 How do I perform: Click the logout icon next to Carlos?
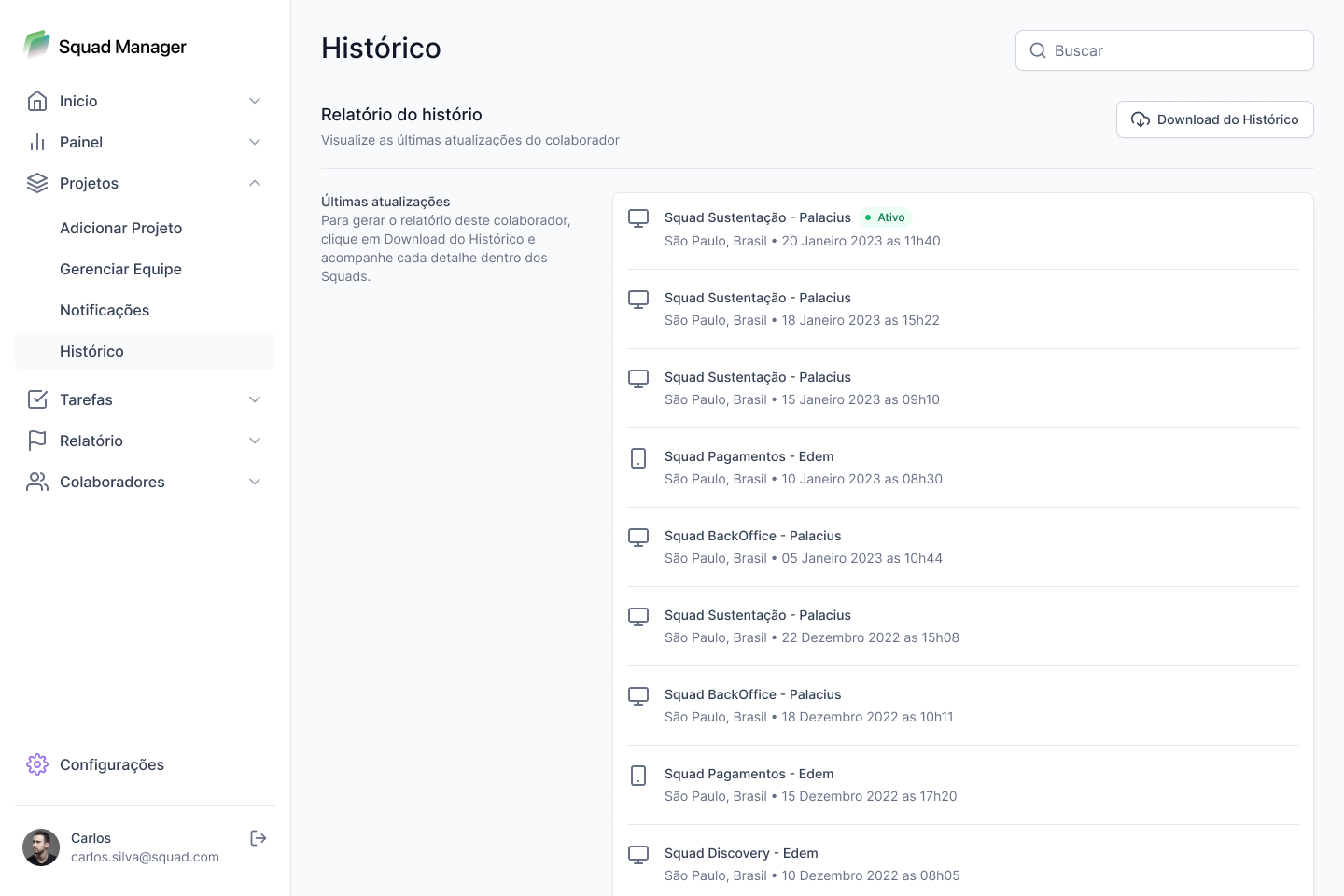(x=259, y=838)
